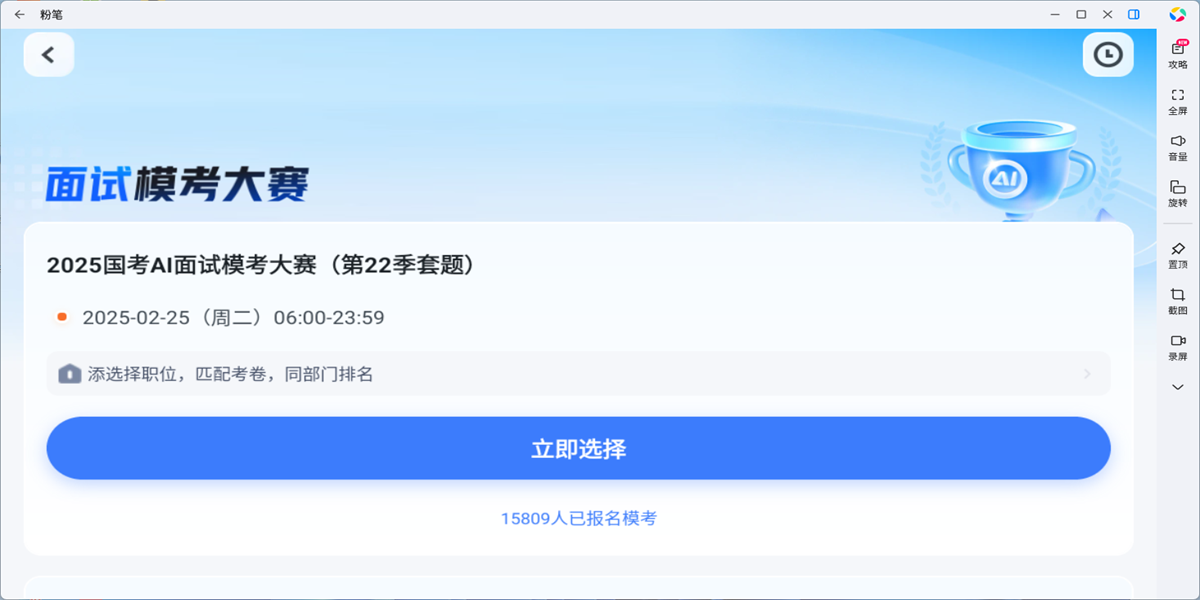Click the colorful Fenbi logo in sidebar
Screen dimensions: 1200x600
1177,13
